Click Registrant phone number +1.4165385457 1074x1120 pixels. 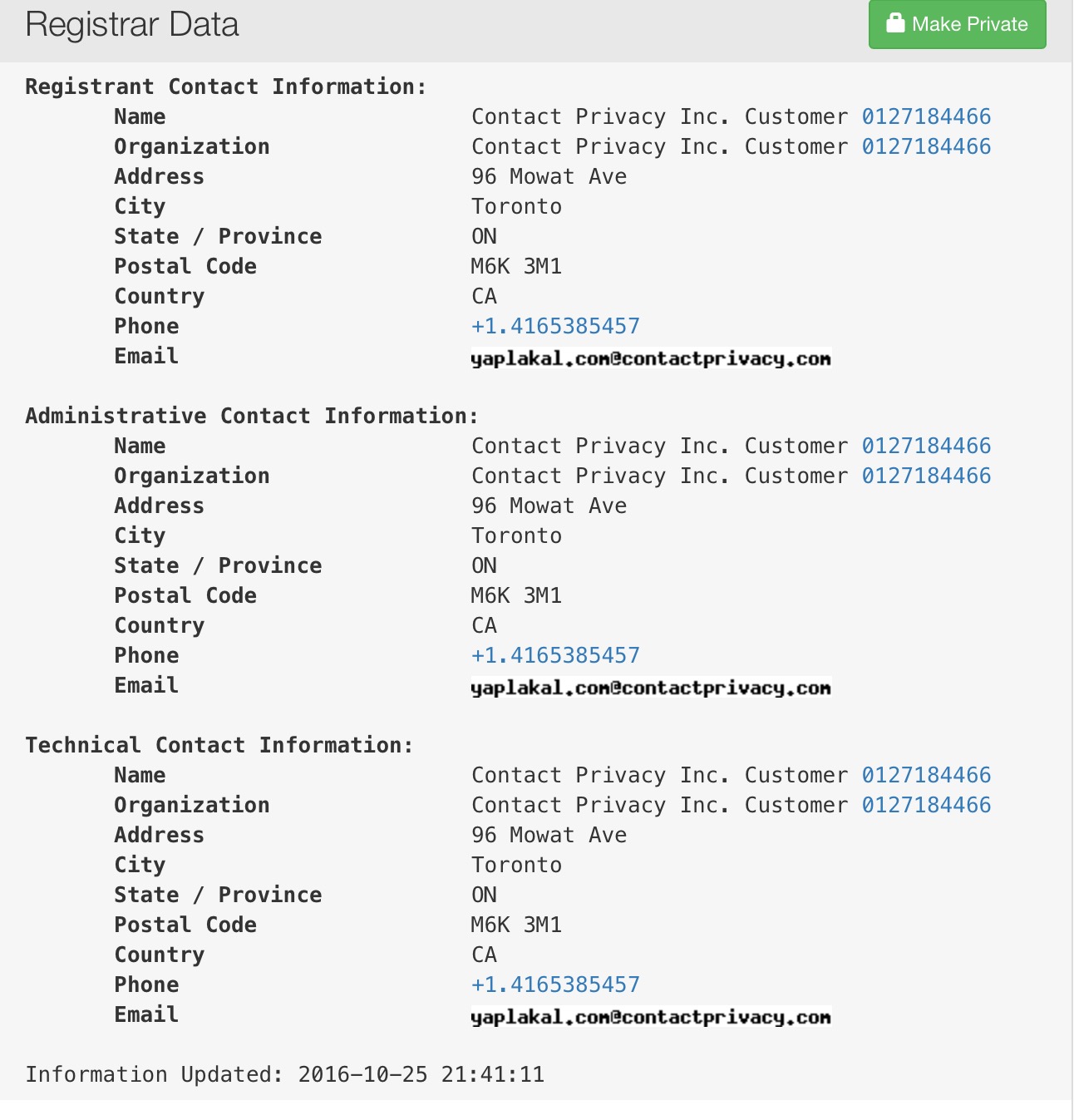tap(555, 326)
